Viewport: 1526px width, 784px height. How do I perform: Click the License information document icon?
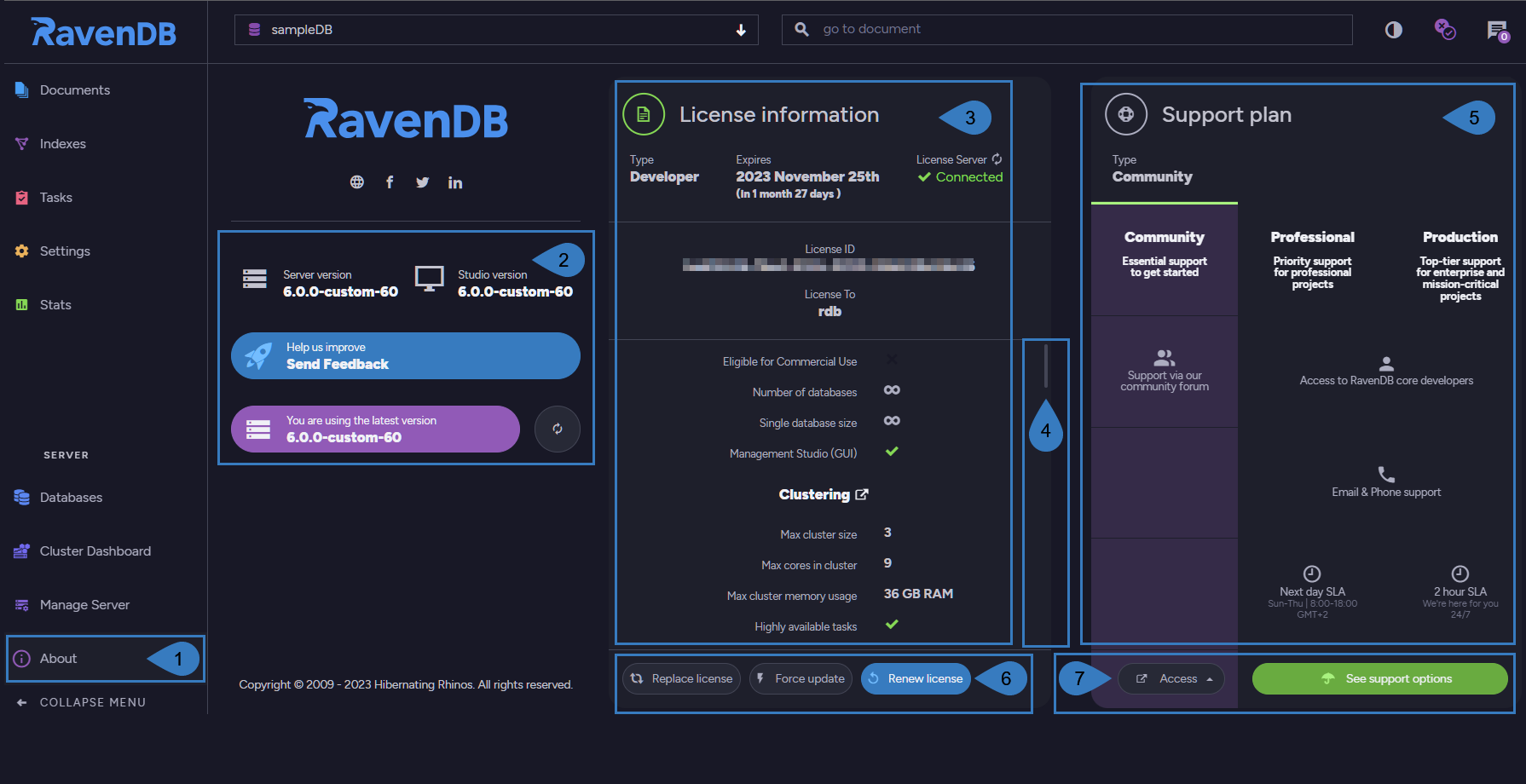(644, 114)
